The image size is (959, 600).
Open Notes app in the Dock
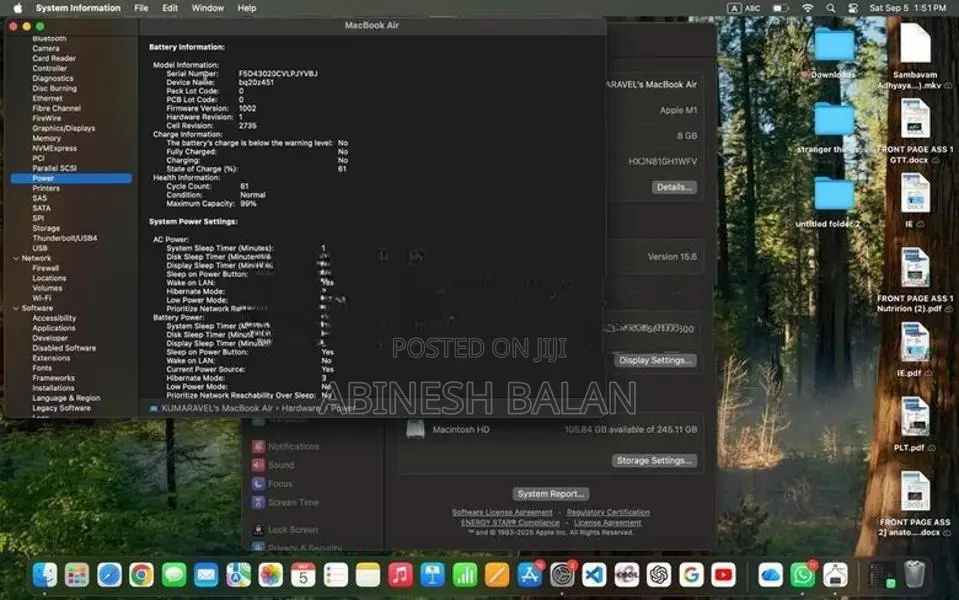coord(368,575)
